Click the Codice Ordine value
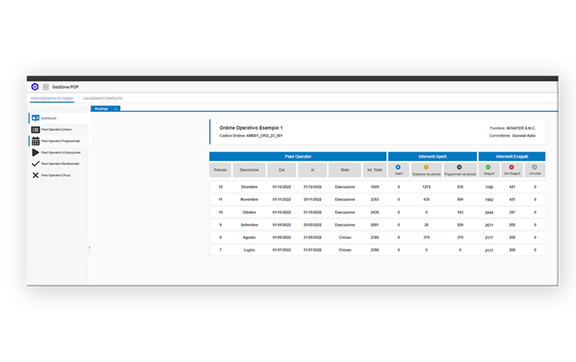 264,136
